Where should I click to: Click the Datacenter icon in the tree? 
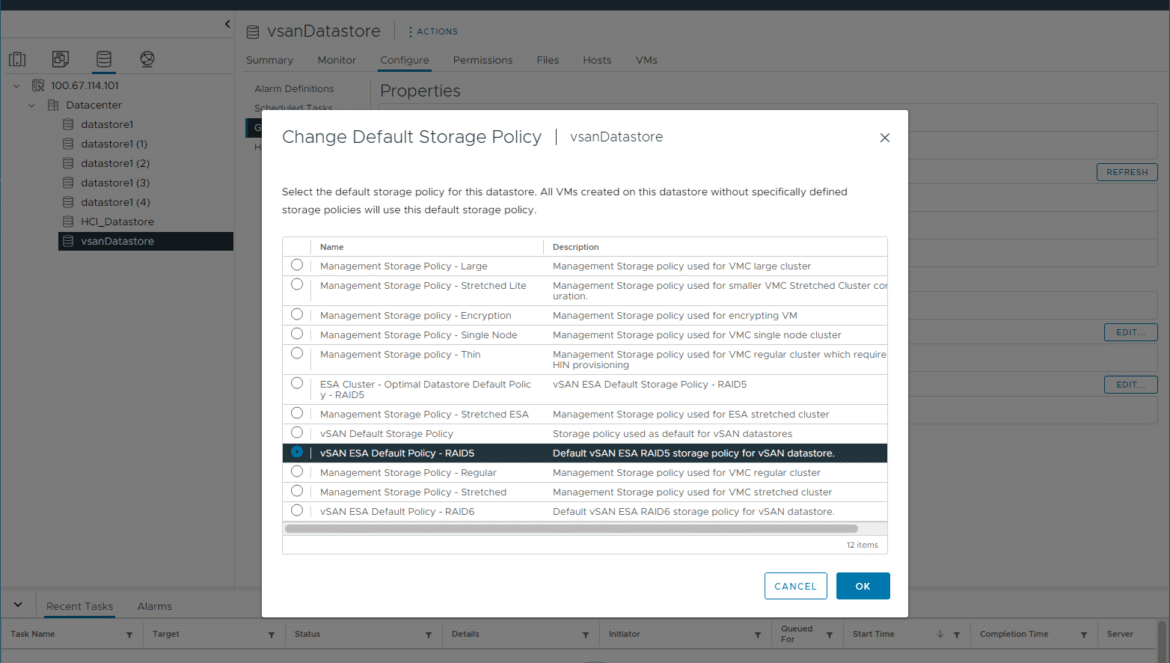pyautogui.click(x=53, y=105)
